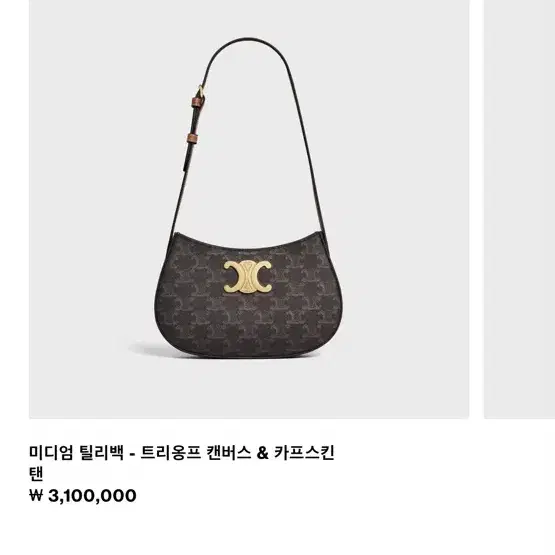555x555 pixels.
Task: Click the 탠 color label
Action: (x=36, y=474)
